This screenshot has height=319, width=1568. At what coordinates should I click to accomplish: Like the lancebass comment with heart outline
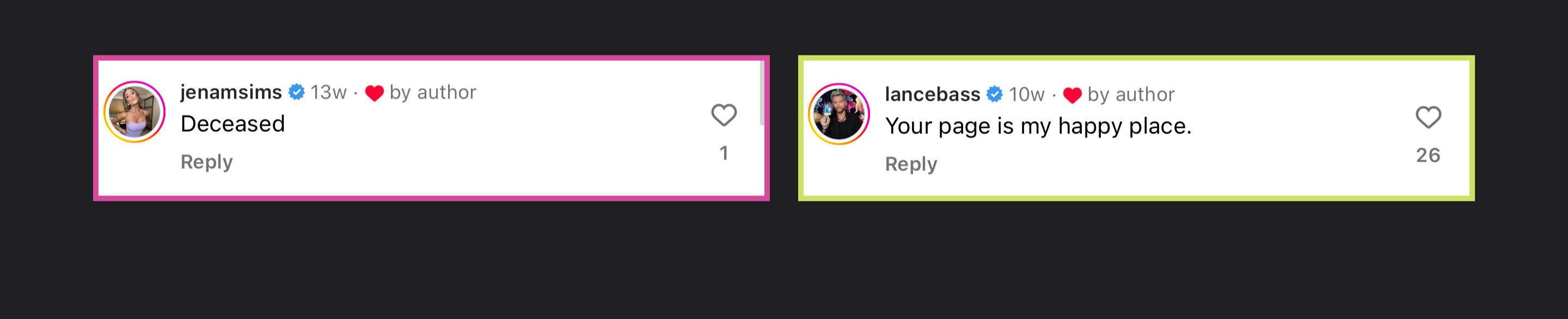(x=1428, y=118)
